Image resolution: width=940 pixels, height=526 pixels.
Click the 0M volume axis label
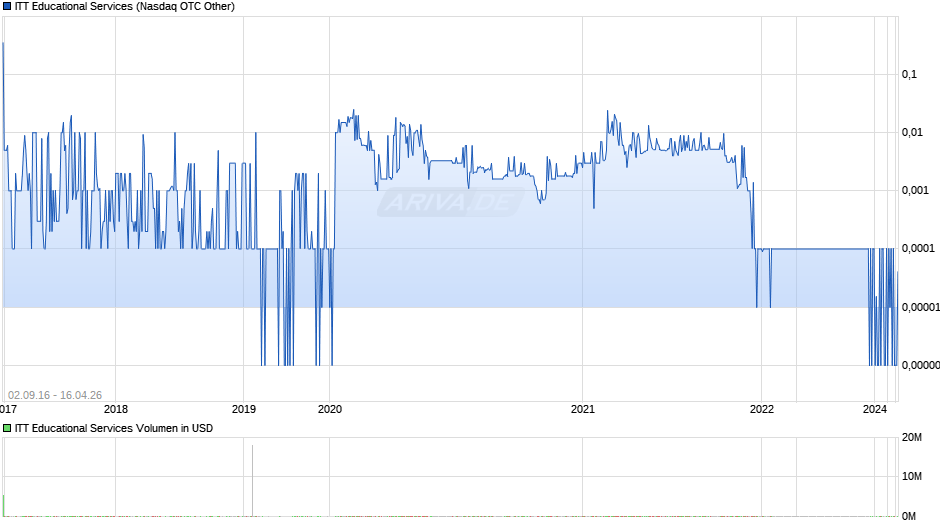[909, 516]
